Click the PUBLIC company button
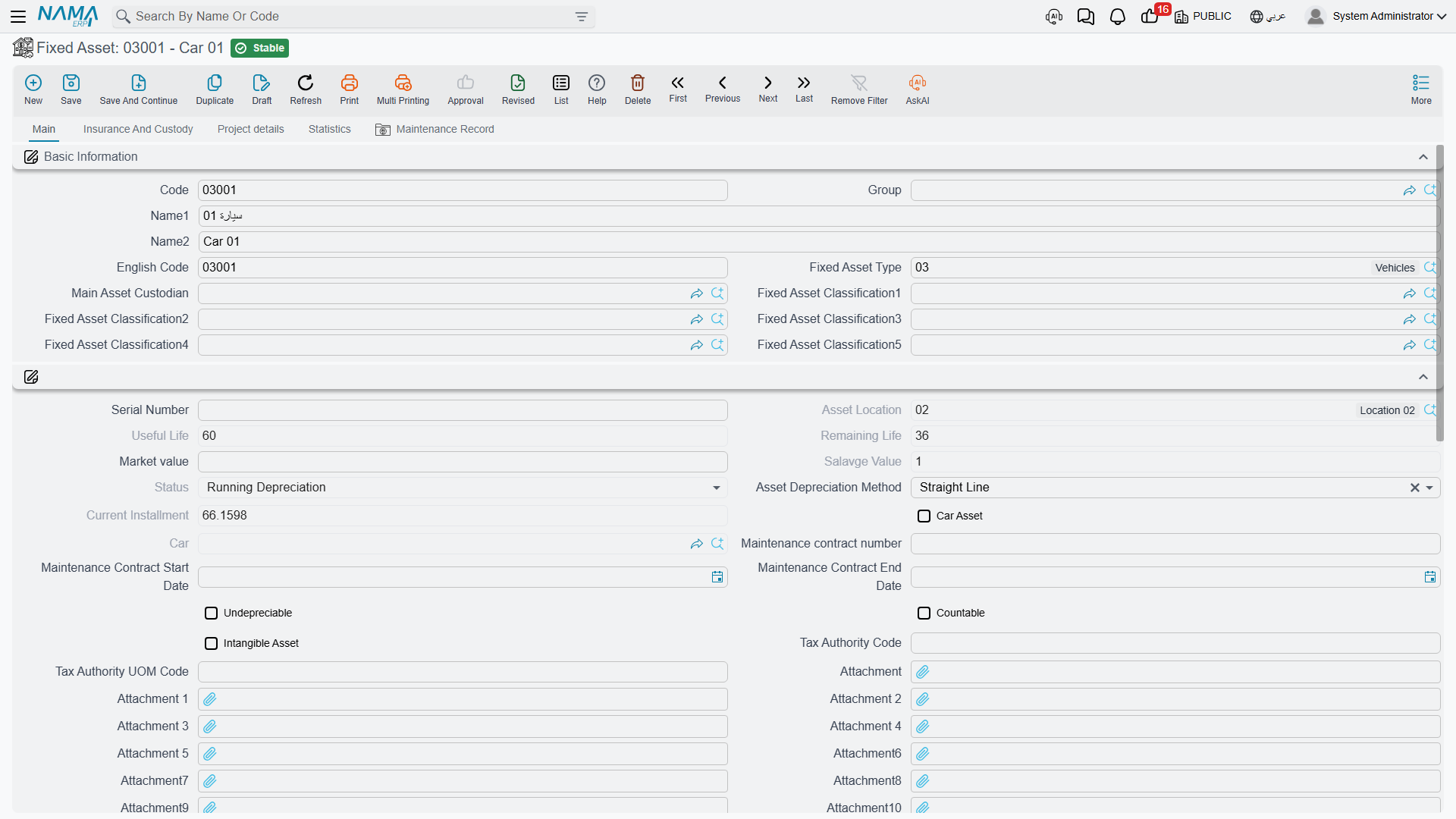This screenshot has height=819, width=1456. (1203, 17)
